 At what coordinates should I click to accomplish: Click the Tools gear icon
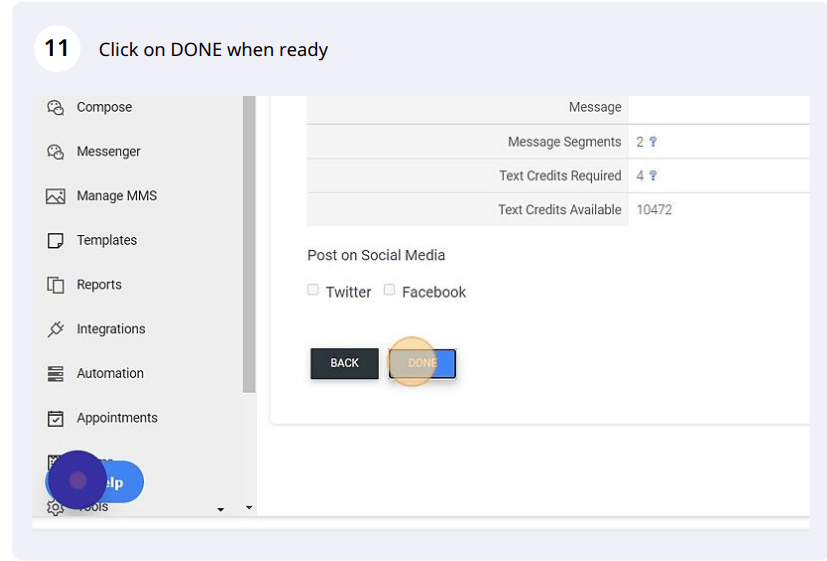pyautogui.click(x=55, y=507)
